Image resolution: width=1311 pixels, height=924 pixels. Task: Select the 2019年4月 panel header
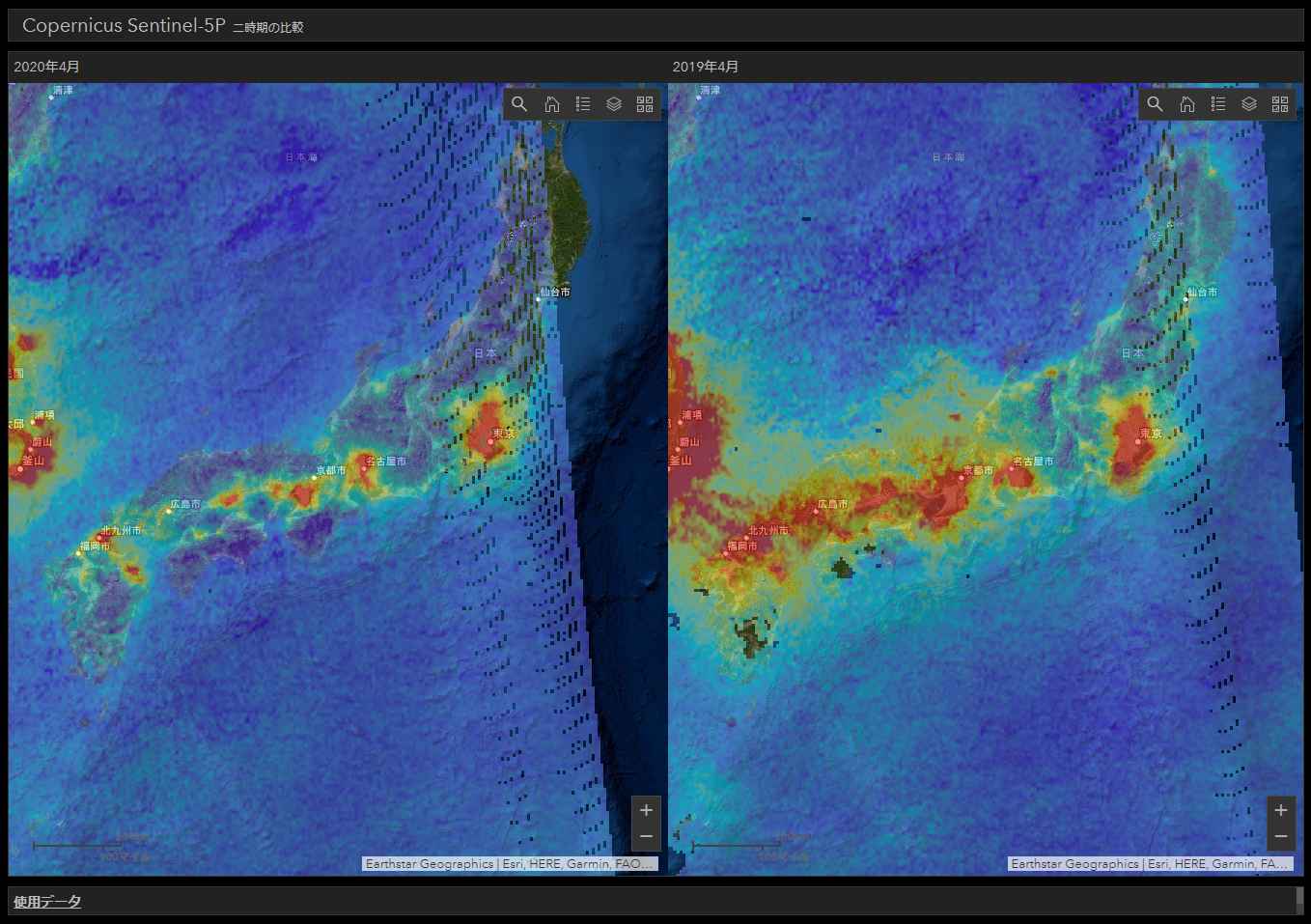[705, 67]
